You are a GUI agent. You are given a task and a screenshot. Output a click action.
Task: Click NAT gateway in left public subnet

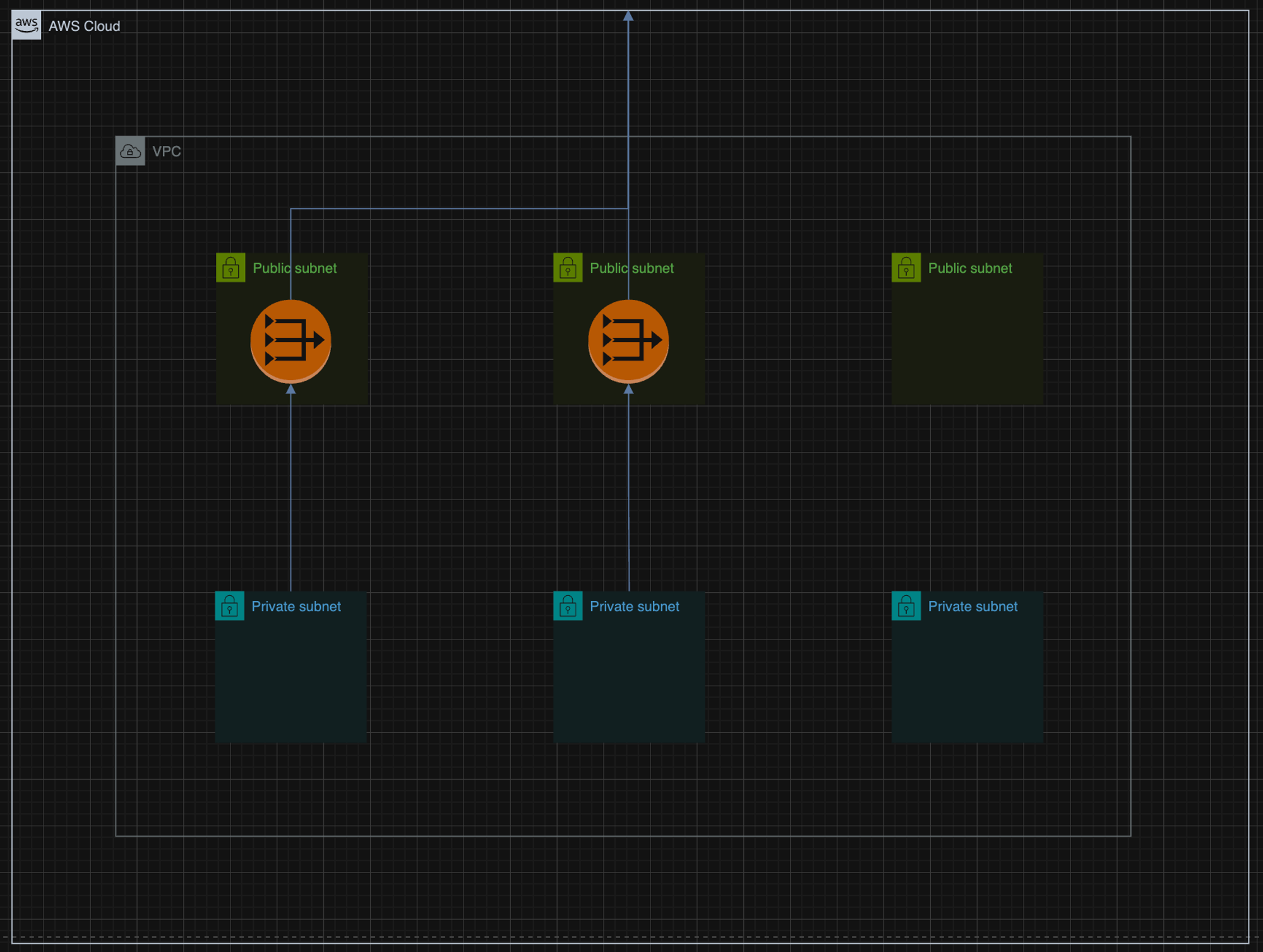(290, 341)
